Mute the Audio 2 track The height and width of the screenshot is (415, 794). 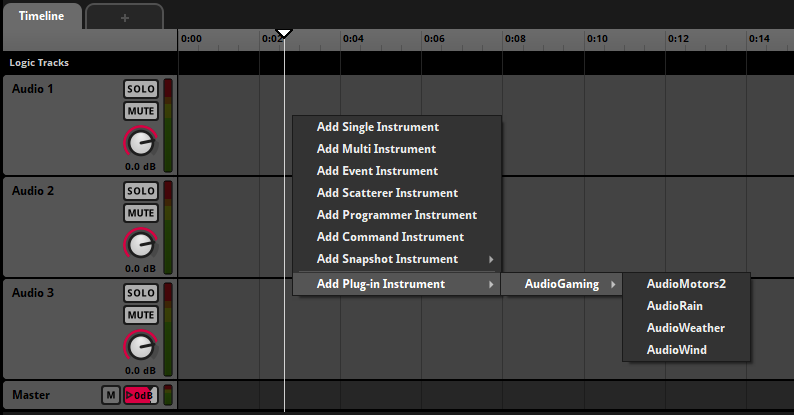point(141,213)
